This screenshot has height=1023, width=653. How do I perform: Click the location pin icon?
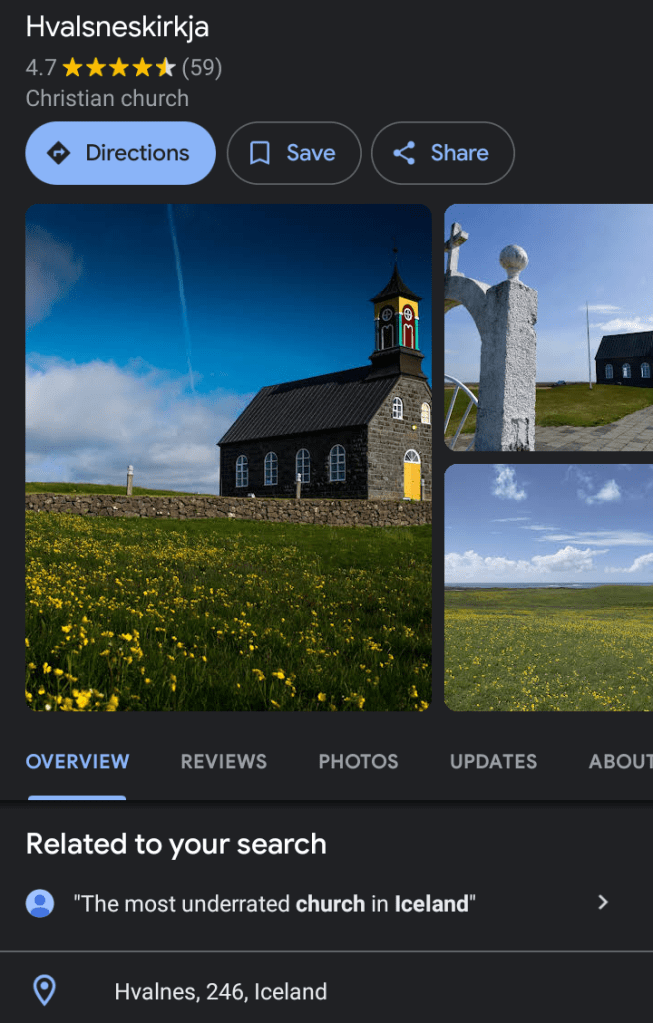coord(44,991)
